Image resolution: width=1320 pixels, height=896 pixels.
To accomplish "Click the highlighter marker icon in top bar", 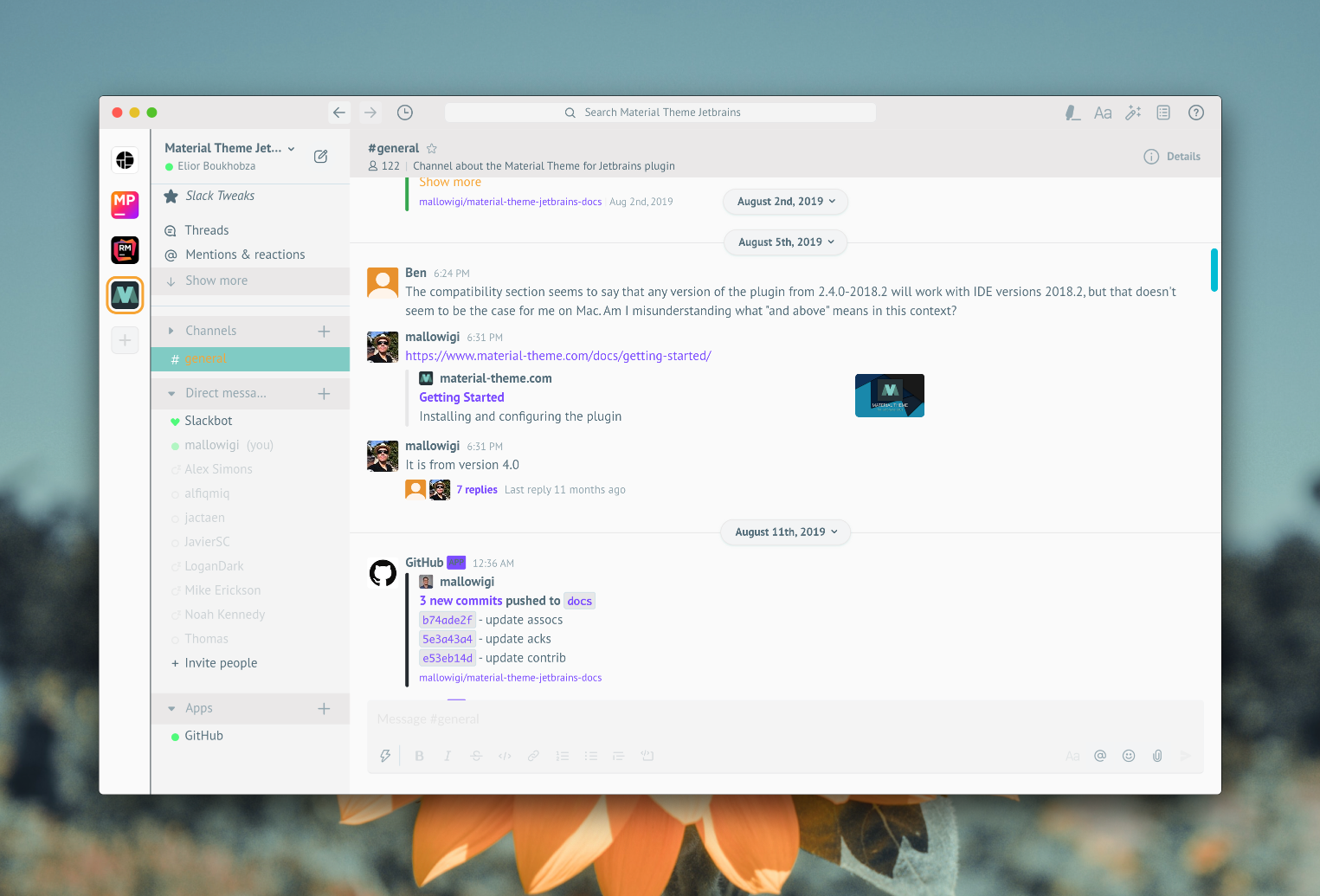I will [x=1072, y=113].
